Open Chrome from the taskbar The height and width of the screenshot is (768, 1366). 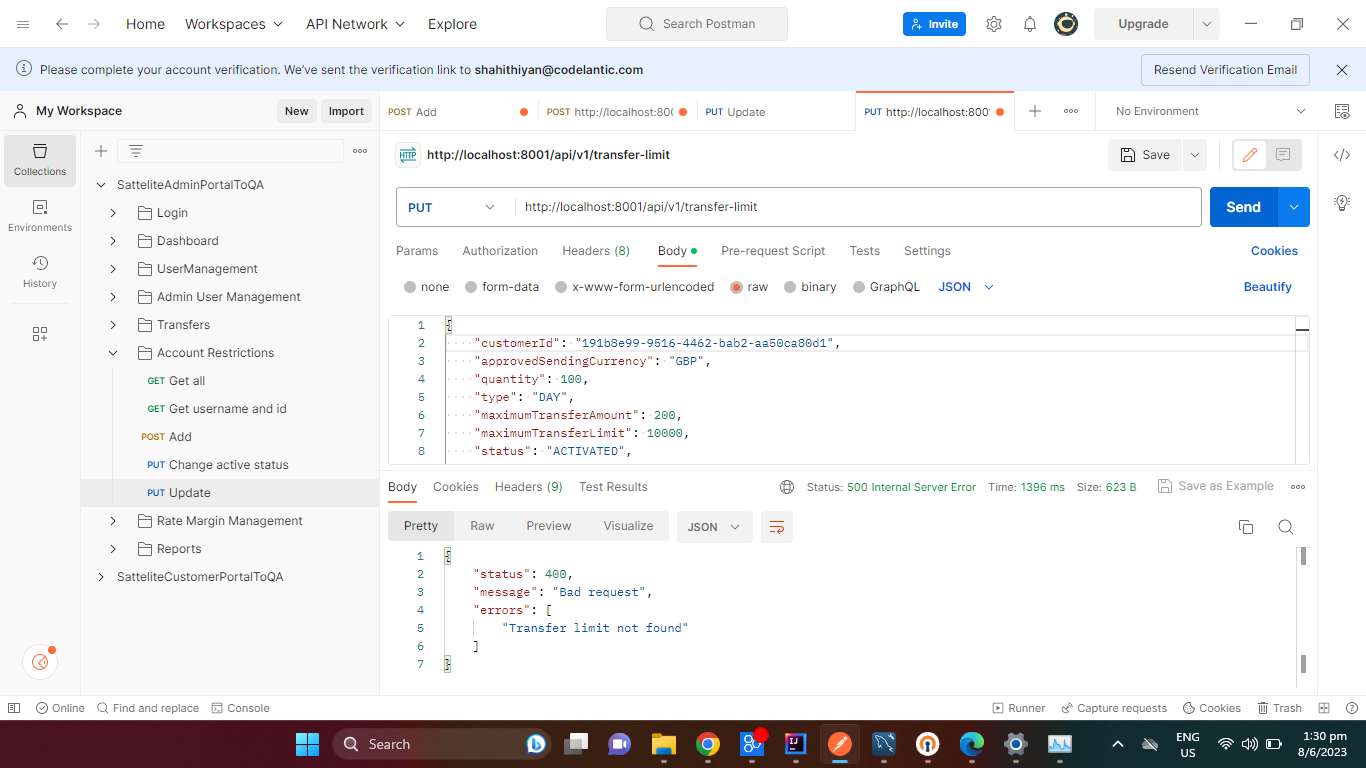pos(708,744)
